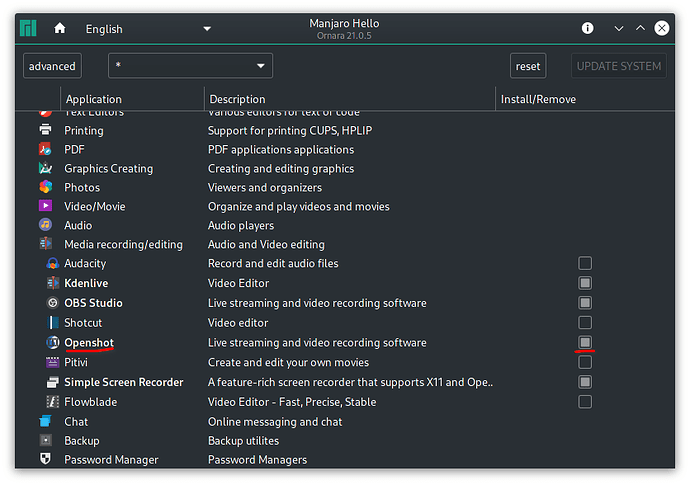Collapse the Media recording/editing category

point(345,244)
